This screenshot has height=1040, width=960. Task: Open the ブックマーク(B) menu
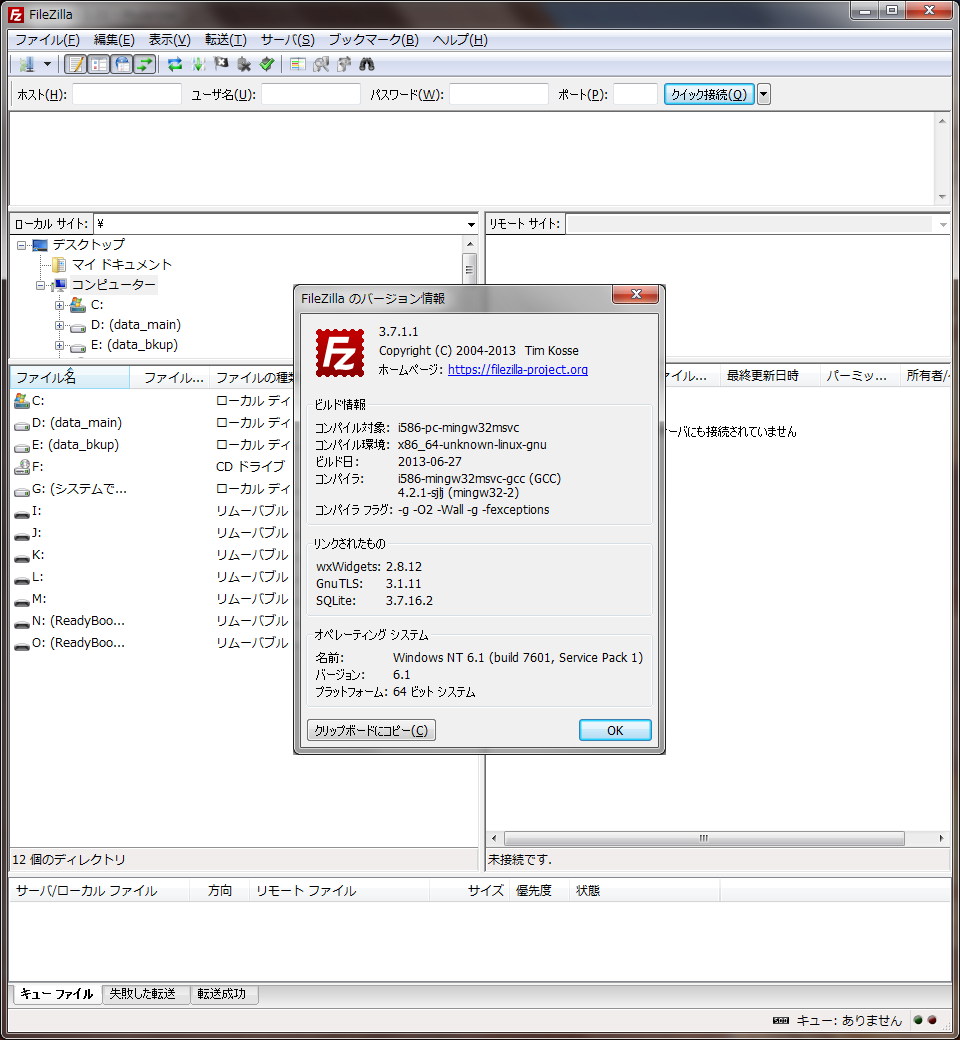(x=374, y=40)
